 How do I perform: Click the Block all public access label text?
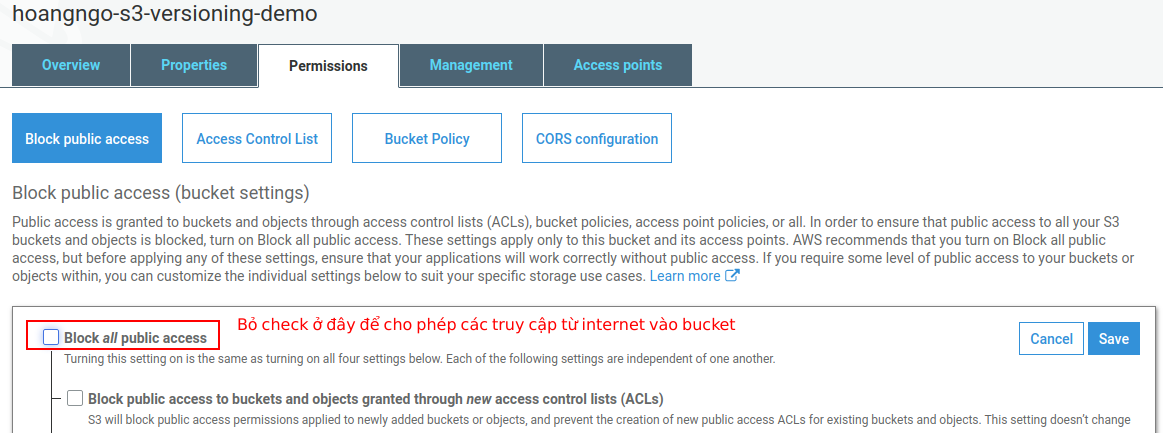(x=136, y=338)
